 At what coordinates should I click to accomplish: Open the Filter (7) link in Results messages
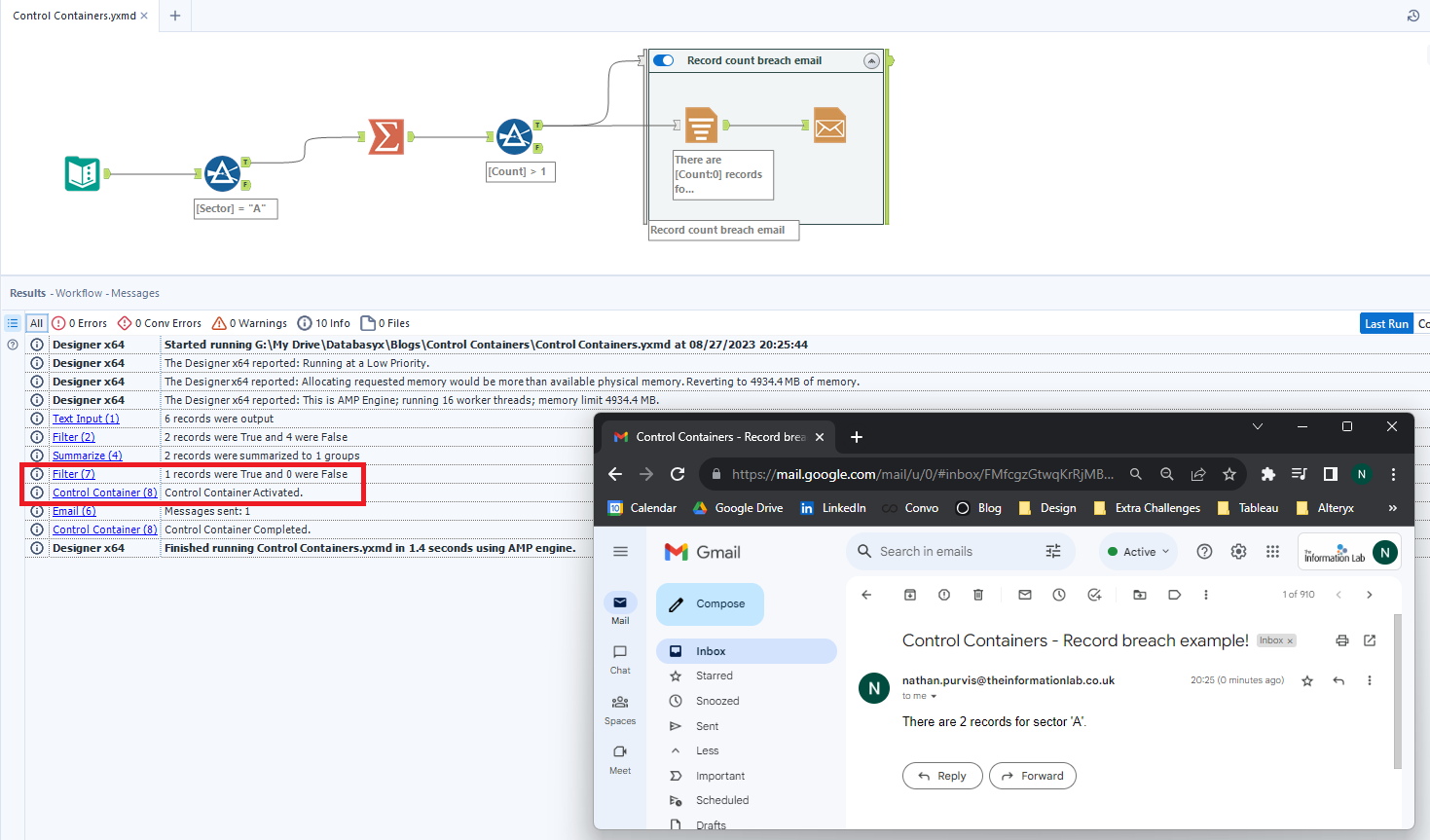point(73,473)
